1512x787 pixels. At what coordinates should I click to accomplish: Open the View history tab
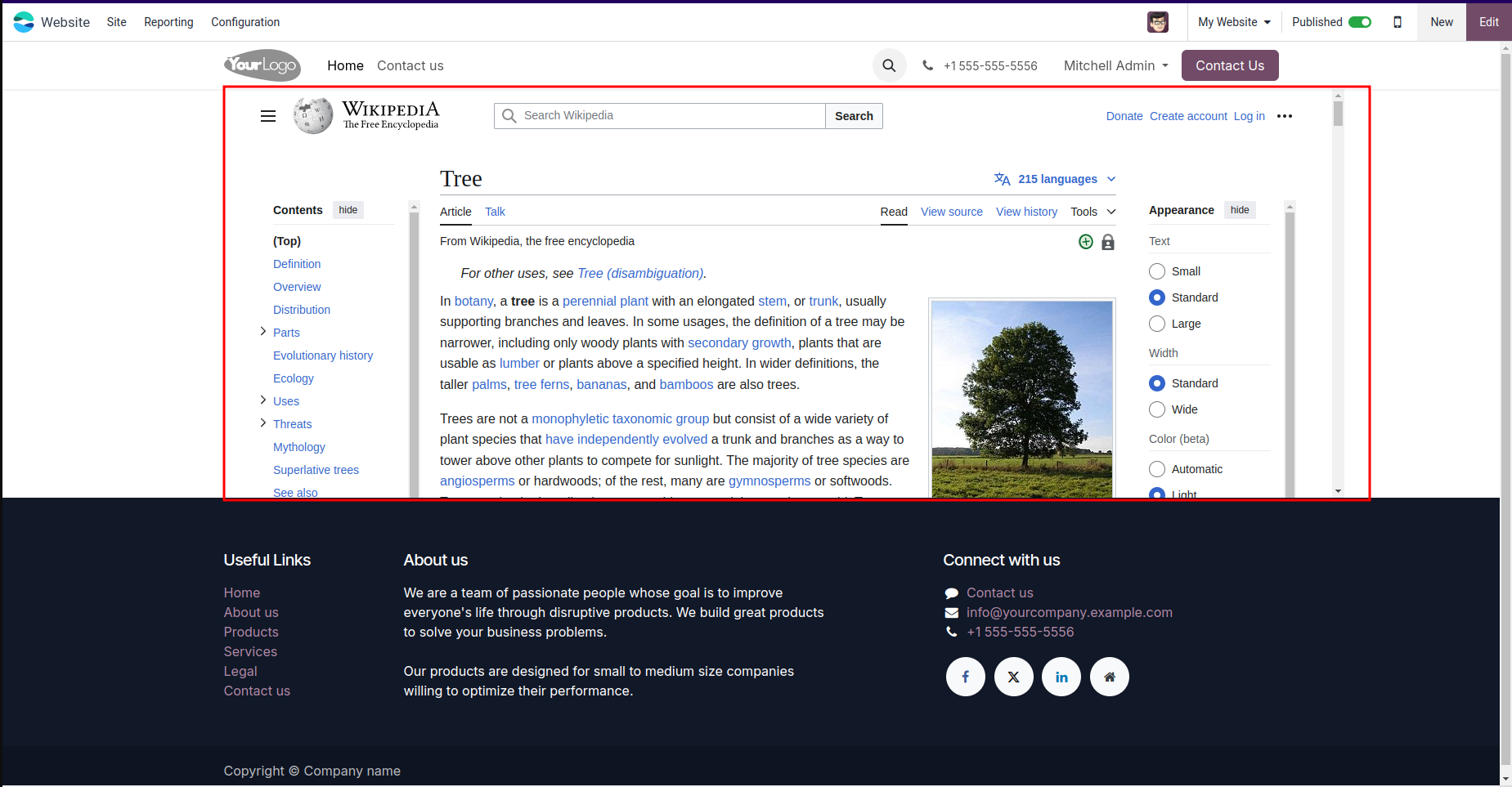tap(1026, 212)
